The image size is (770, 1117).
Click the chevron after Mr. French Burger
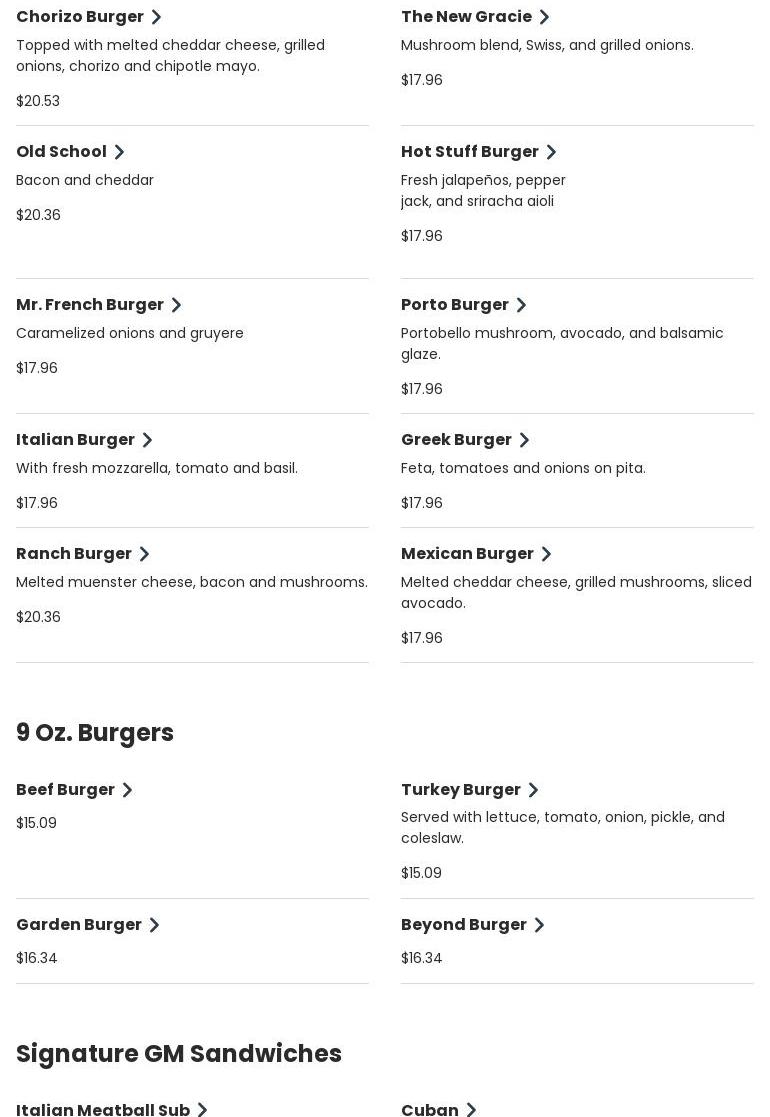coord(176,305)
